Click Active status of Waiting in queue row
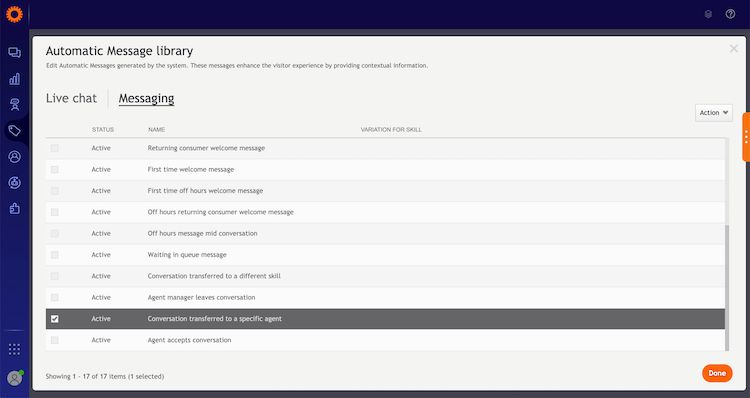 pyautogui.click(x=101, y=255)
